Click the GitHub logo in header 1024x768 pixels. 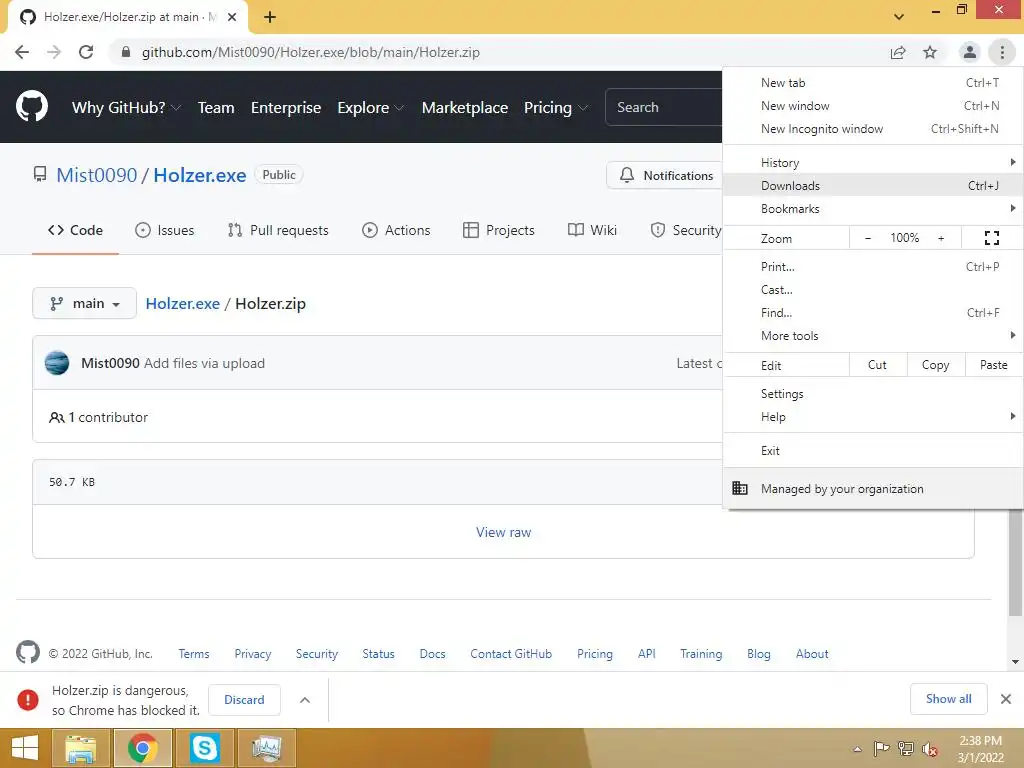coord(31,107)
